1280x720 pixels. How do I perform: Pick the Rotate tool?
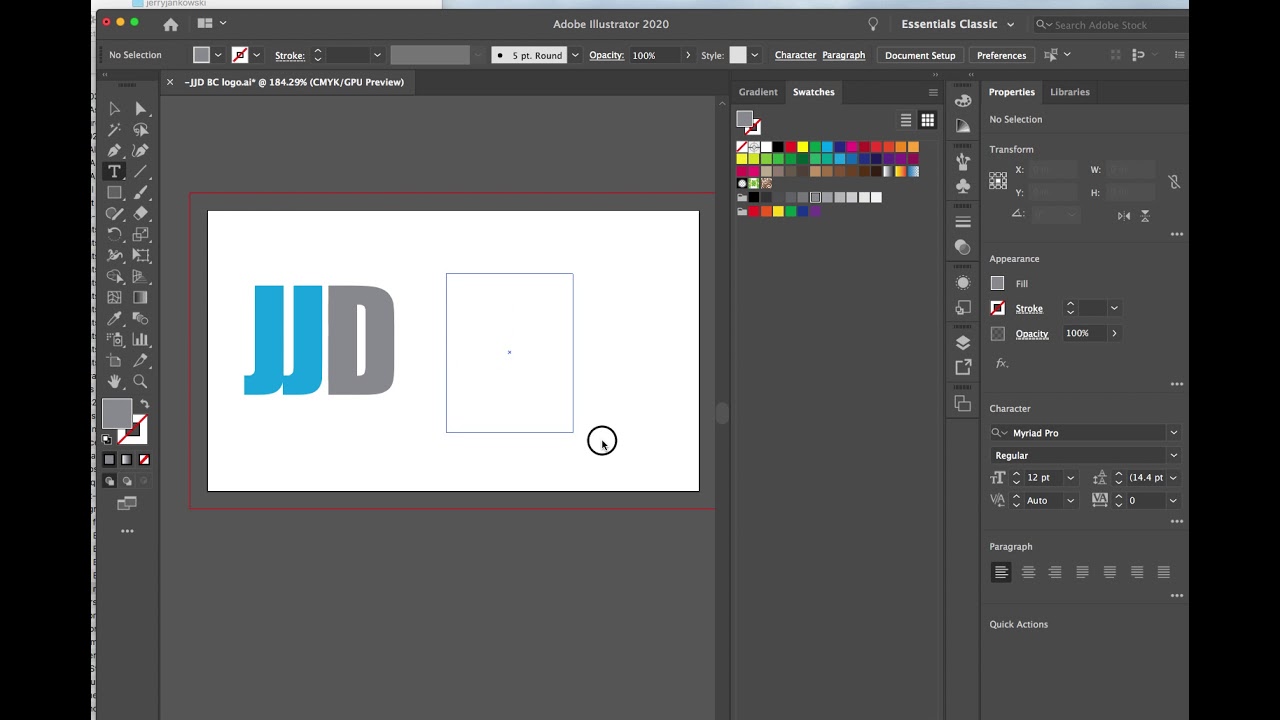(114, 234)
